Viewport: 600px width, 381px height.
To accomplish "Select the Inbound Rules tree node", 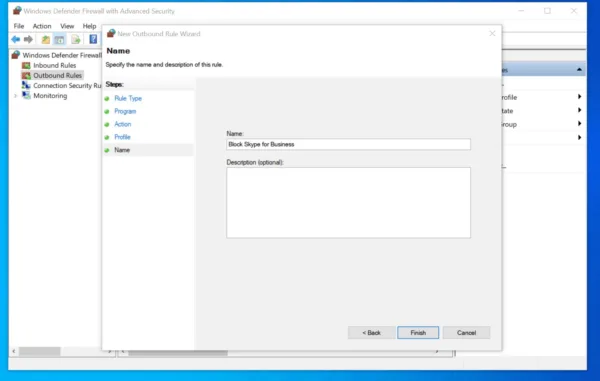I will point(54,65).
